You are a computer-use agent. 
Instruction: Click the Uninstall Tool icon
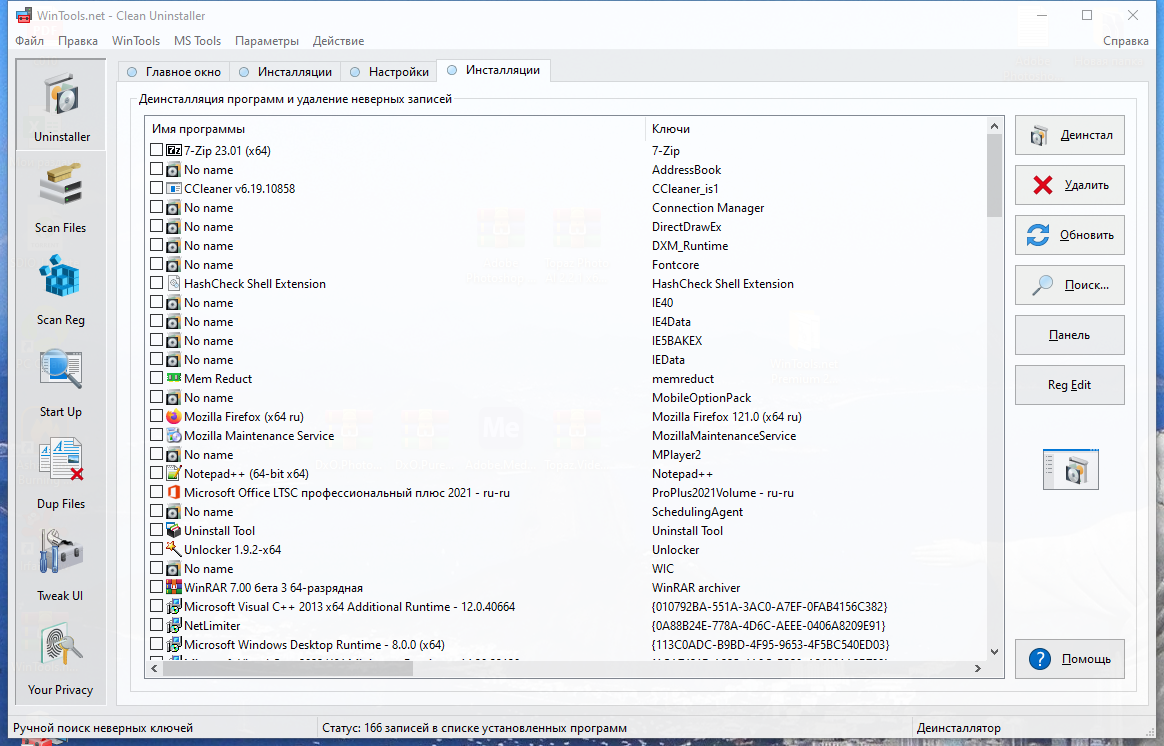(x=174, y=531)
